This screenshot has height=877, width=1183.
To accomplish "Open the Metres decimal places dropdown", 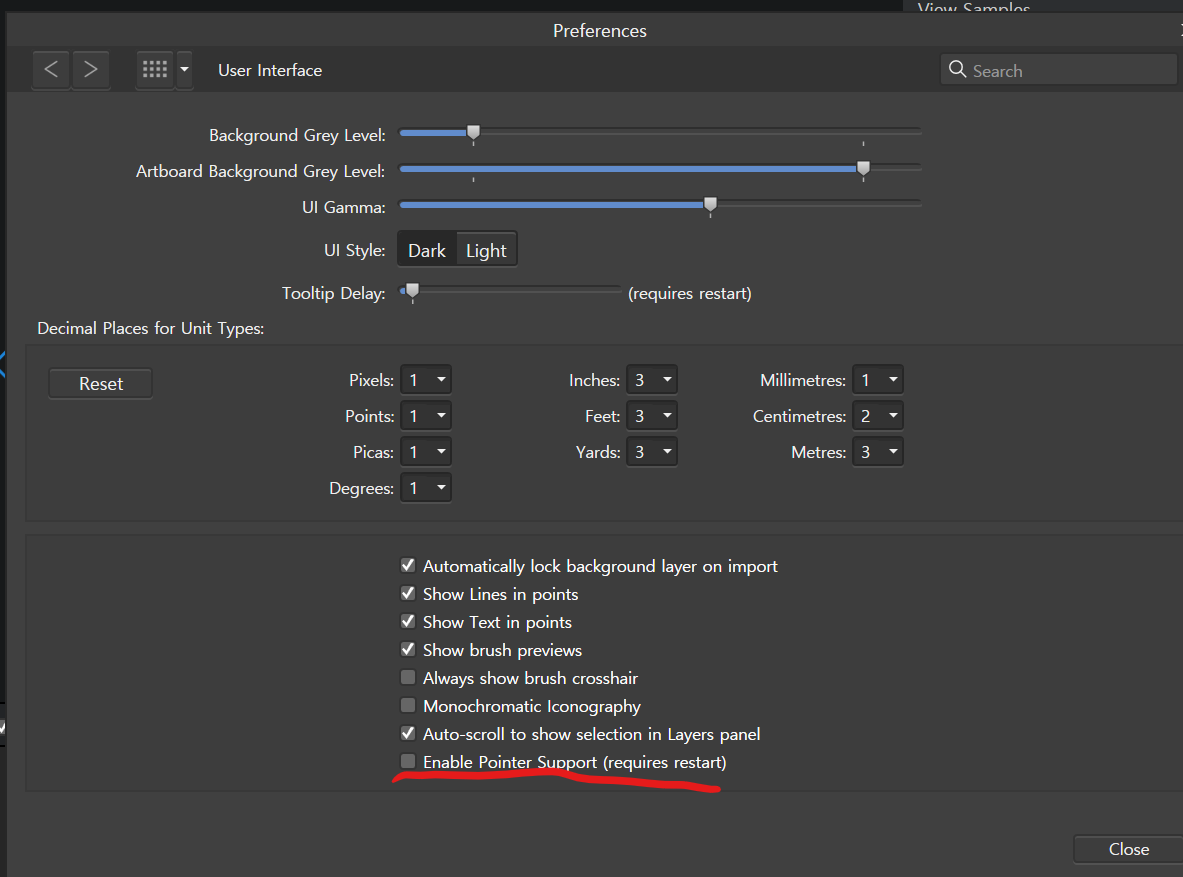I will click(x=877, y=452).
